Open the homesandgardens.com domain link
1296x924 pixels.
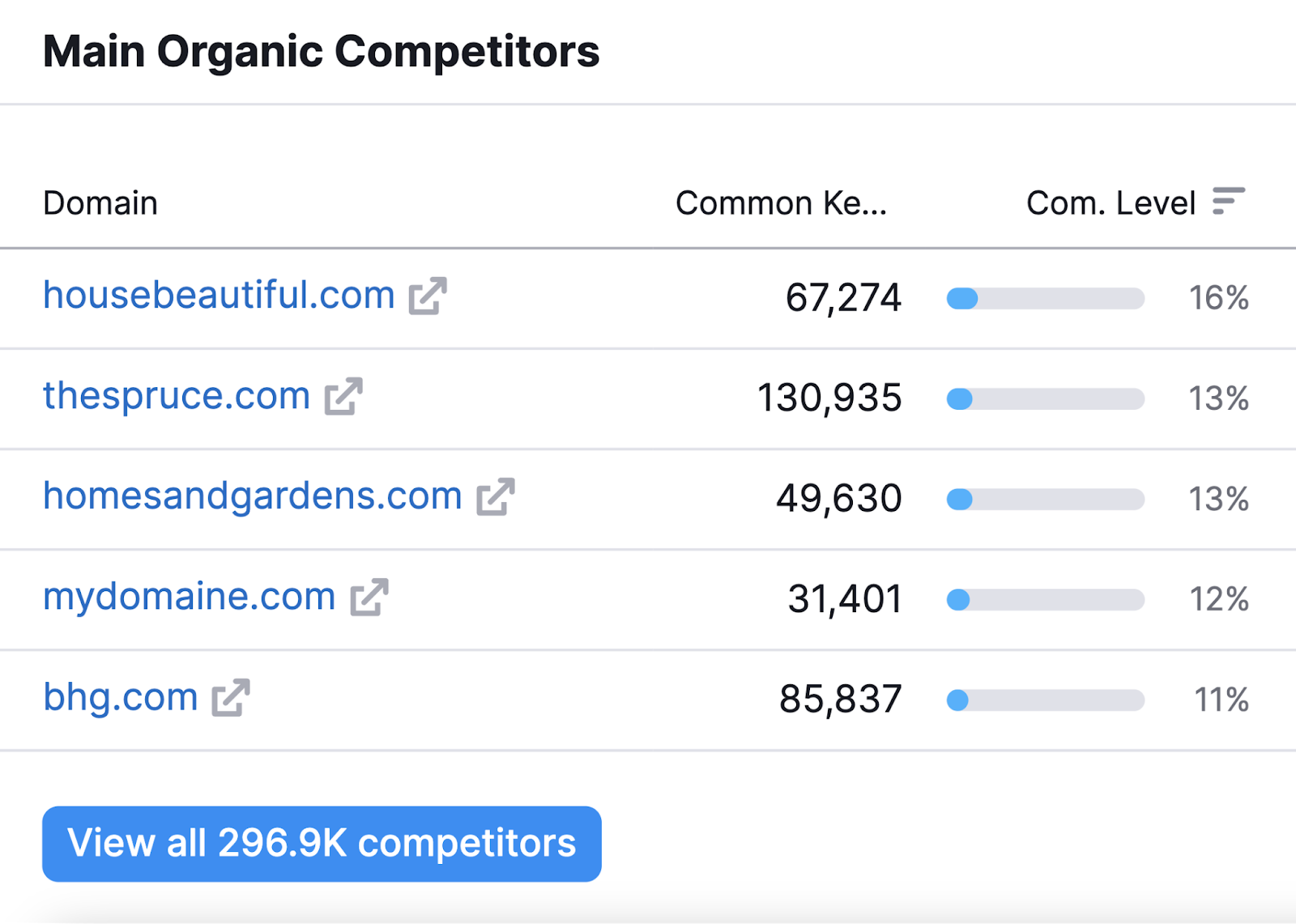(253, 496)
